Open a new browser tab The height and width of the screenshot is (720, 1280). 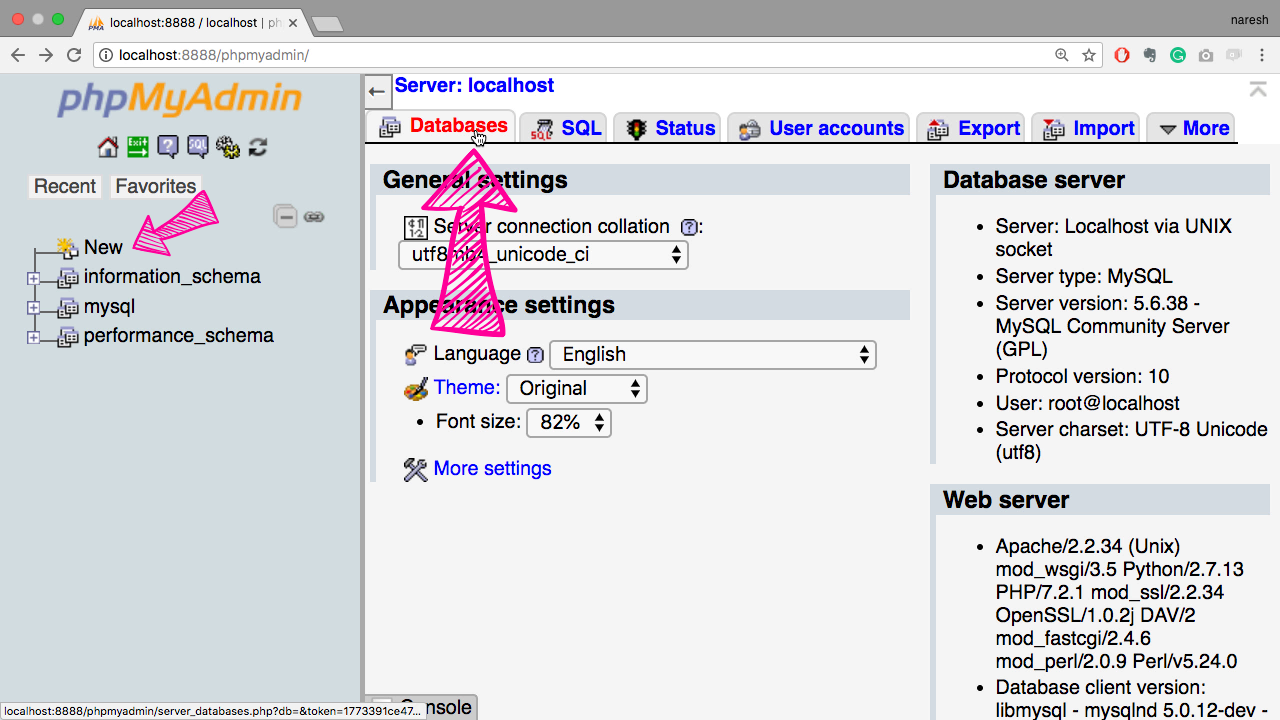click(327, 23)
